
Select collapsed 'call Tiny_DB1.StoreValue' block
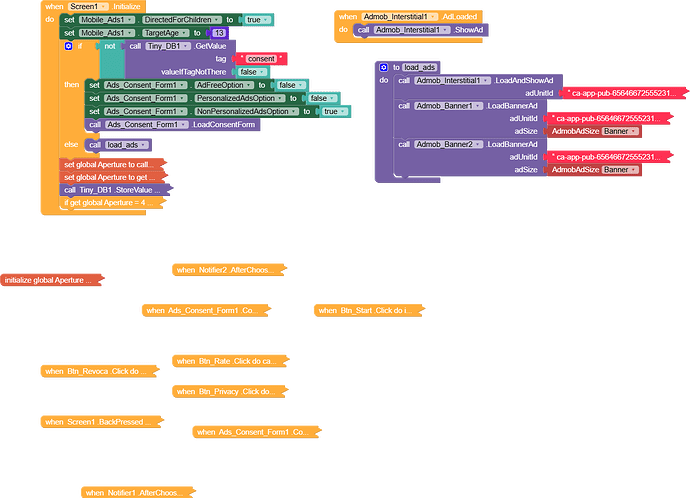[115, 190]
